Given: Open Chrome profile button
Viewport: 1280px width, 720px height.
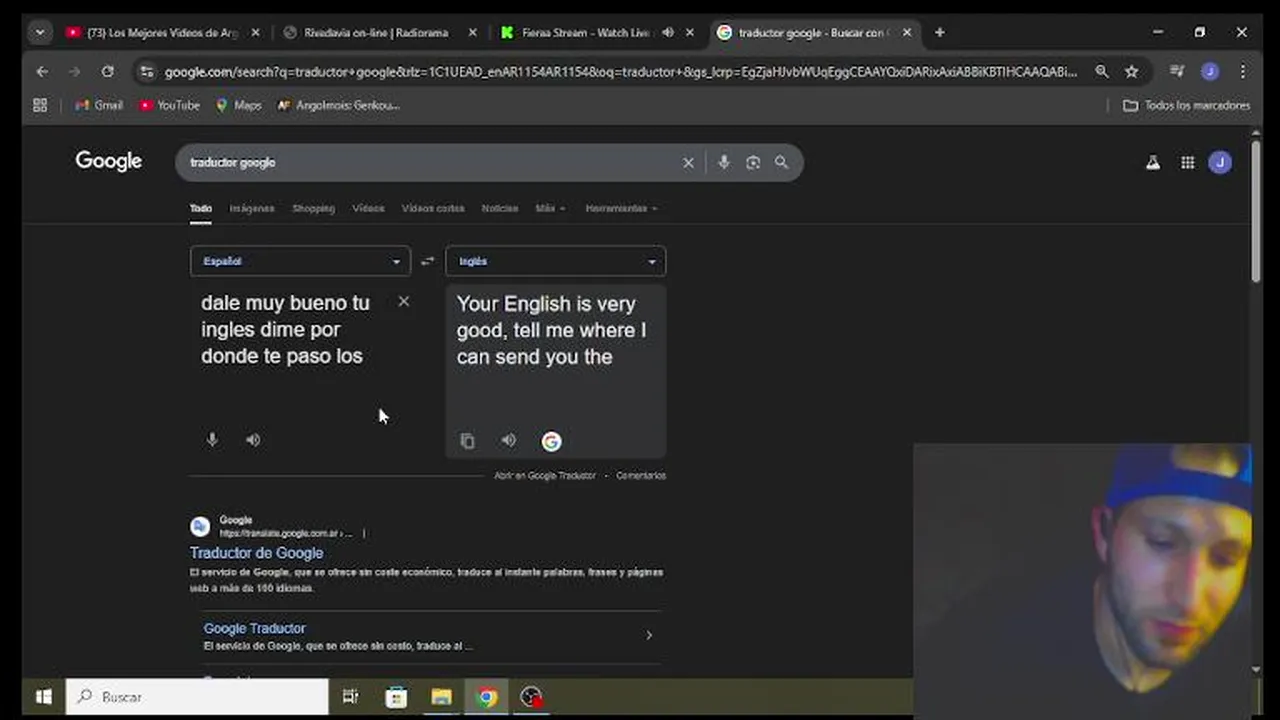Looking at the screenshot, I should click(x=1210, y=71).
